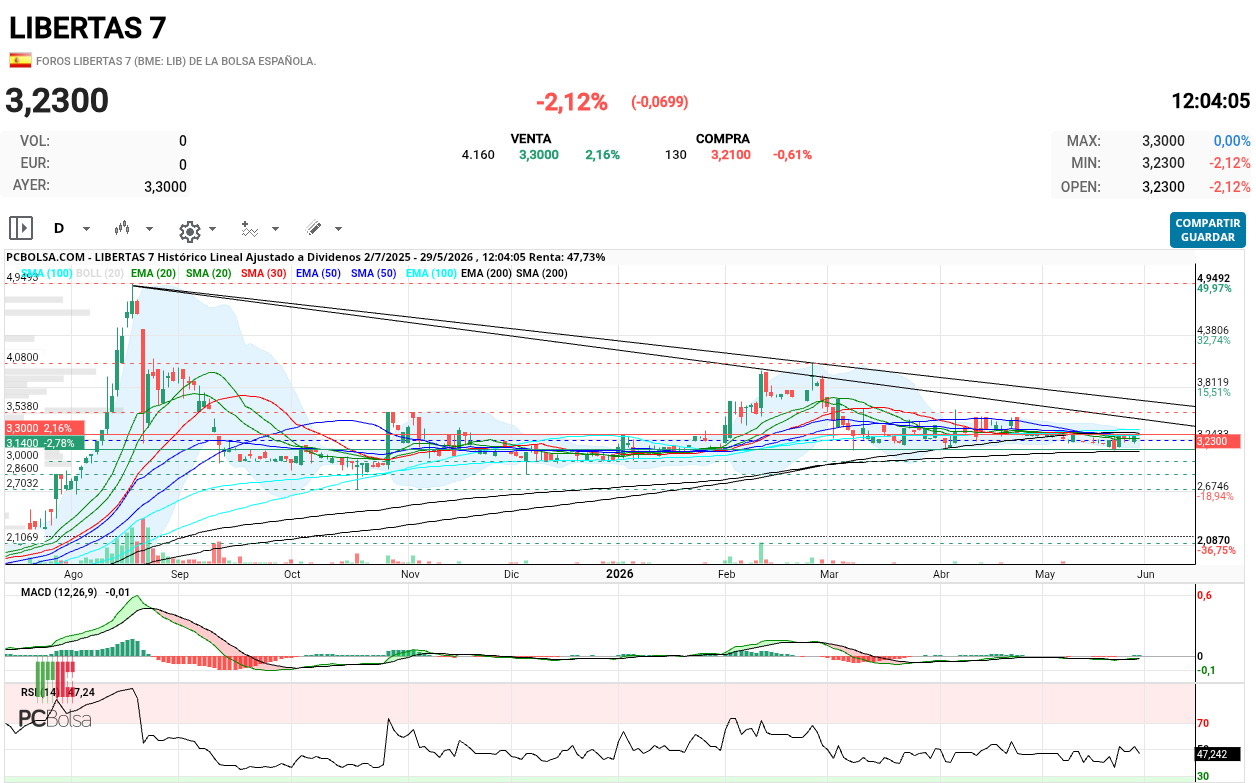
Task: Select the D timeframe label
Action: (x=59, y=228)
